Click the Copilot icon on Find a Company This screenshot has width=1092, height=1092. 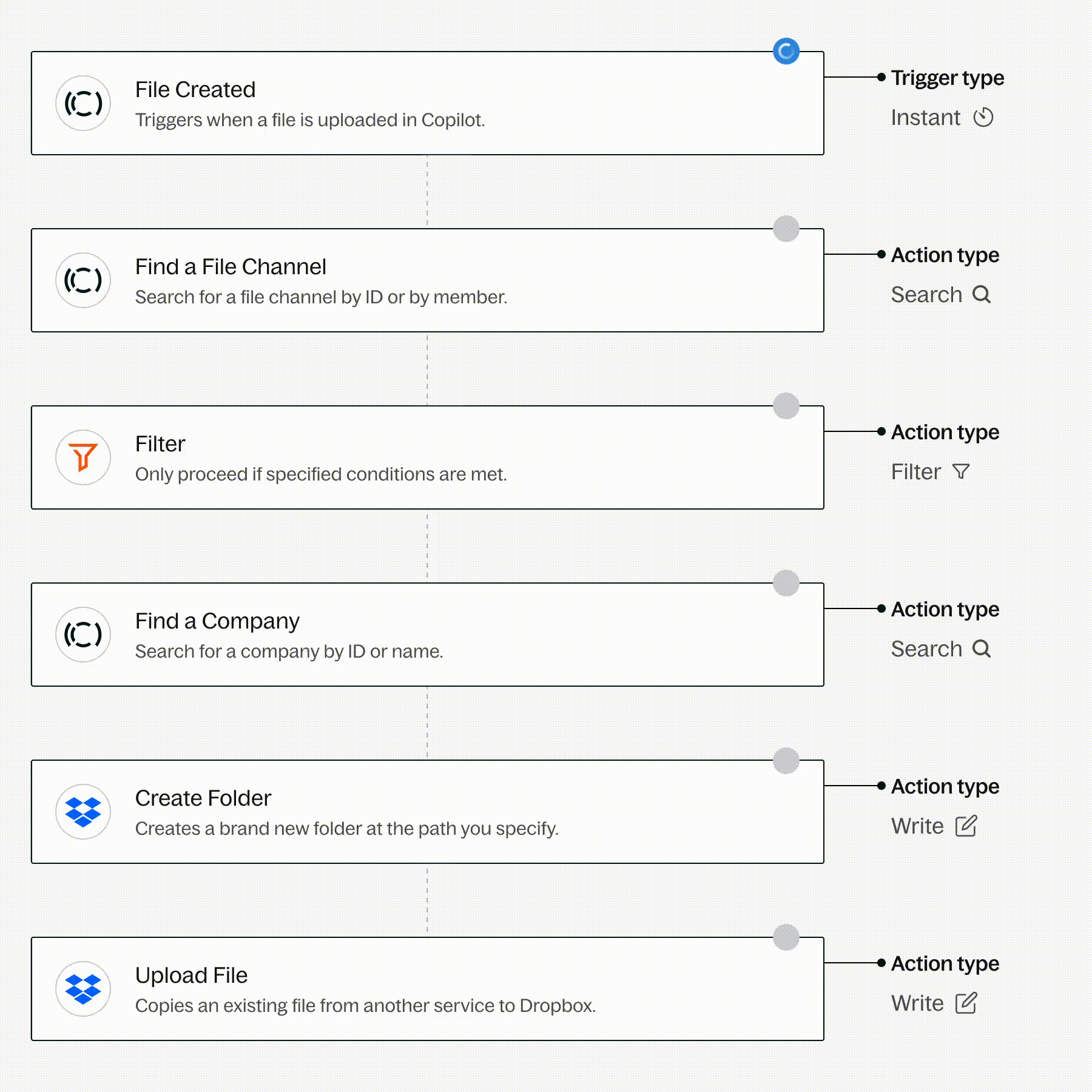tap(83, 635)
